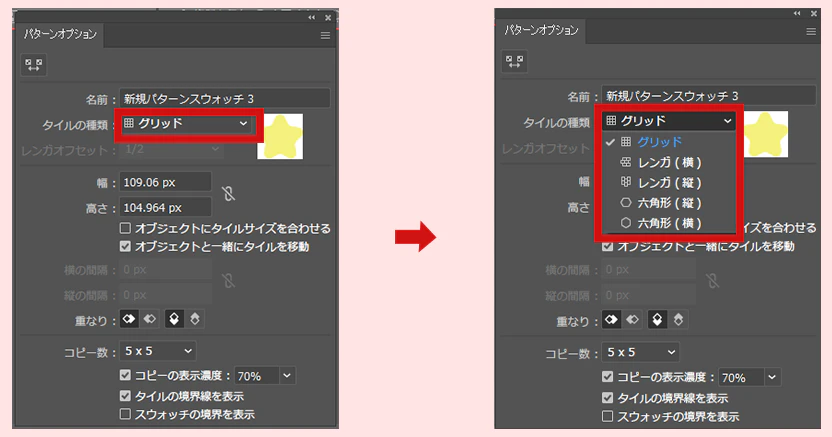Select グリッド from tile type list
This screenshot has width=832, height=437.
click(x=670, y=142)
